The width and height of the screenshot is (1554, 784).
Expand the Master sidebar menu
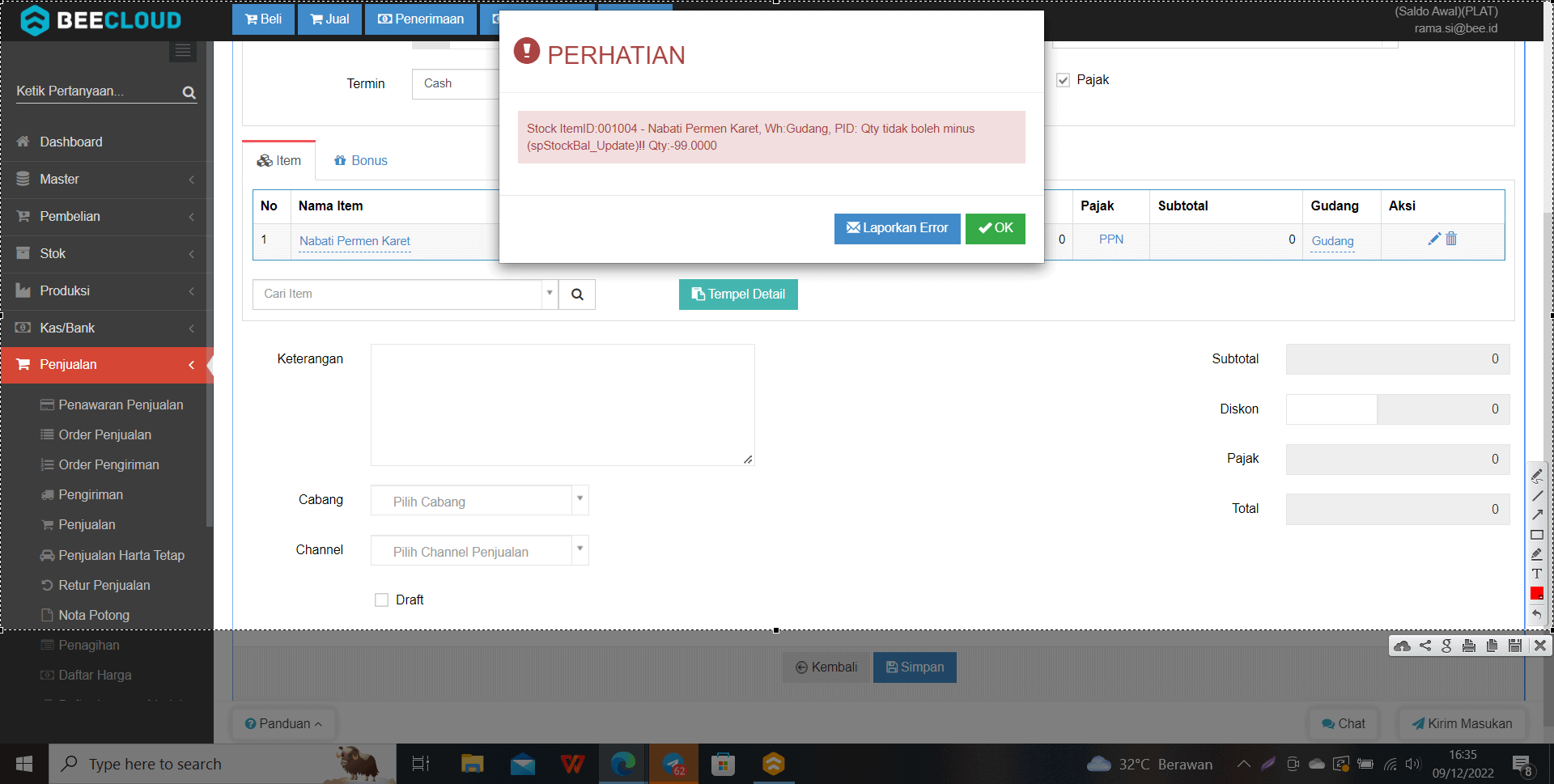click(x=106, y=180)
